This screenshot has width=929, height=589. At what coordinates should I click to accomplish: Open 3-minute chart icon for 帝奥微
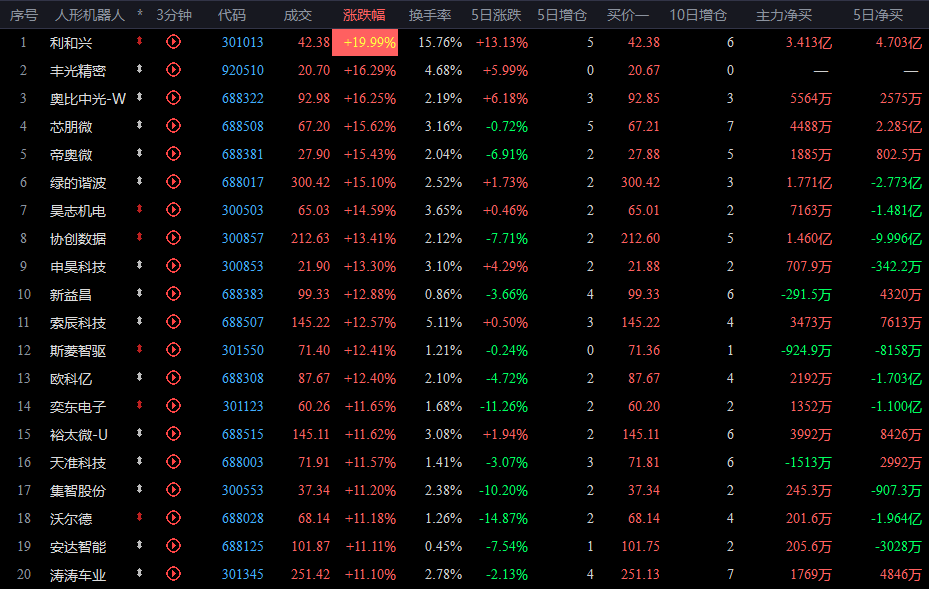pyautogui.click(x=173, y=154)
